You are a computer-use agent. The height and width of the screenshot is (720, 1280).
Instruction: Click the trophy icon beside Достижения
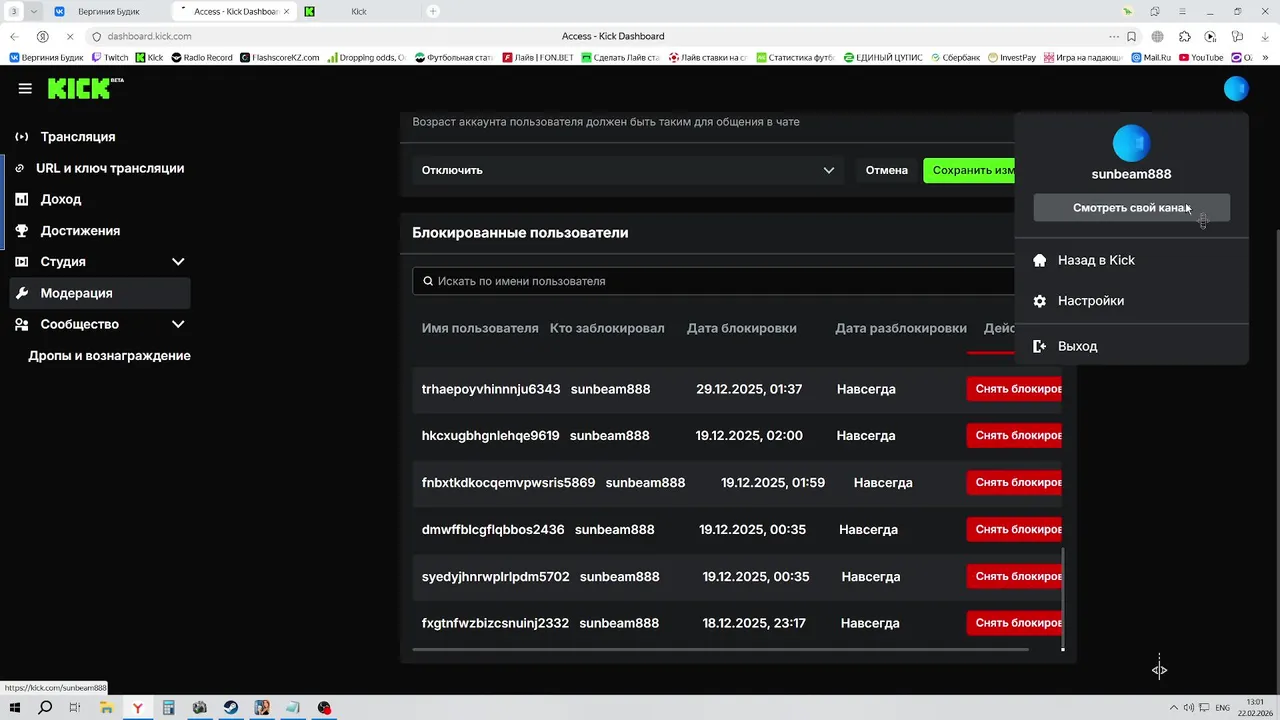(x=22, y=230)
